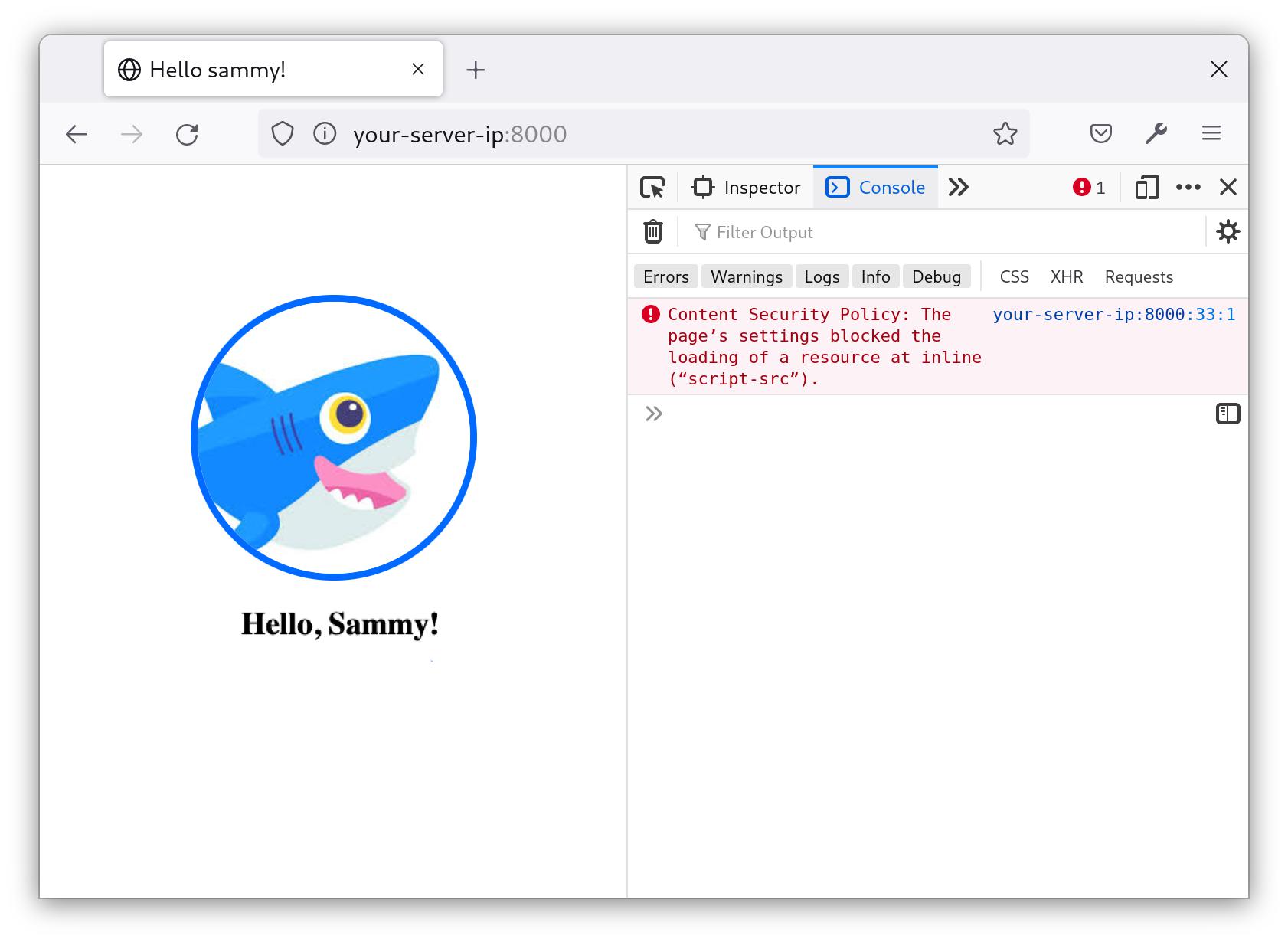Toggle responsive design mode
1288x942 pixels.
1146,187
